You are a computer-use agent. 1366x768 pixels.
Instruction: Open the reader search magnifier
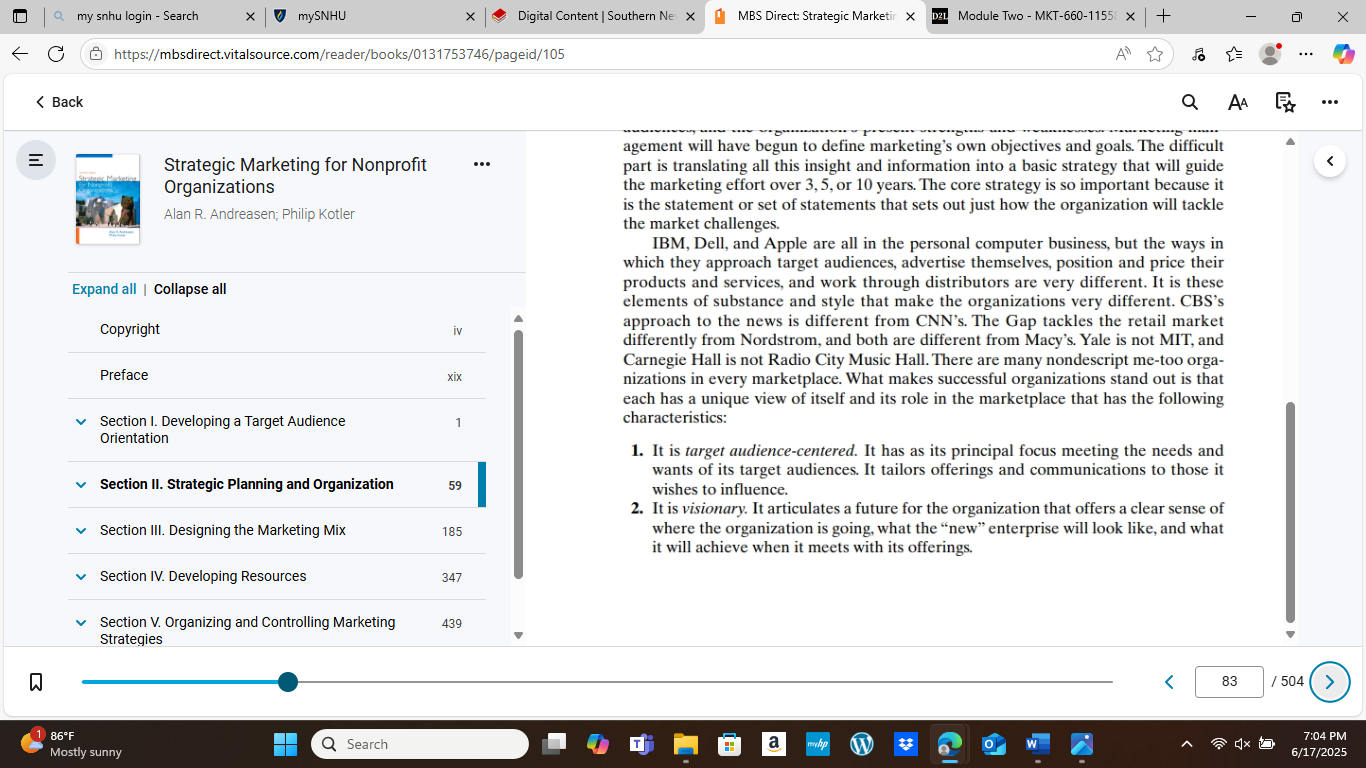coord(1190,102)
